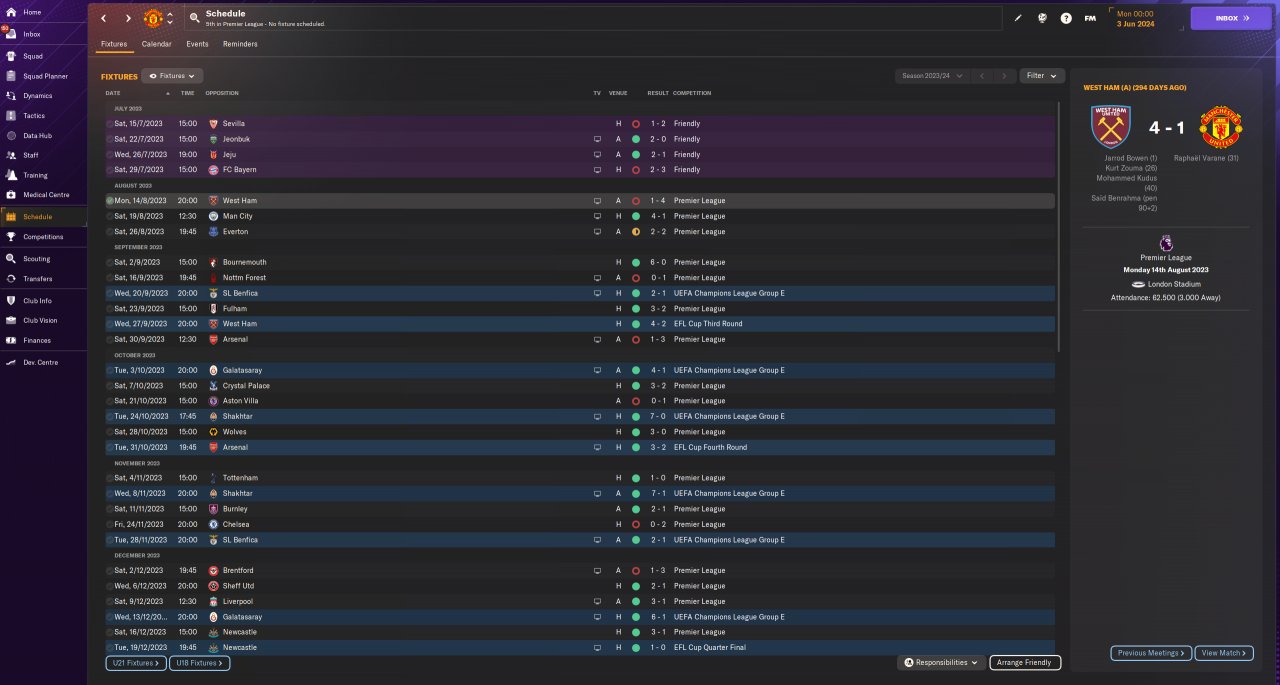
Task: Click the Arrange Friendly button
Action: (x=1025, y=662)
